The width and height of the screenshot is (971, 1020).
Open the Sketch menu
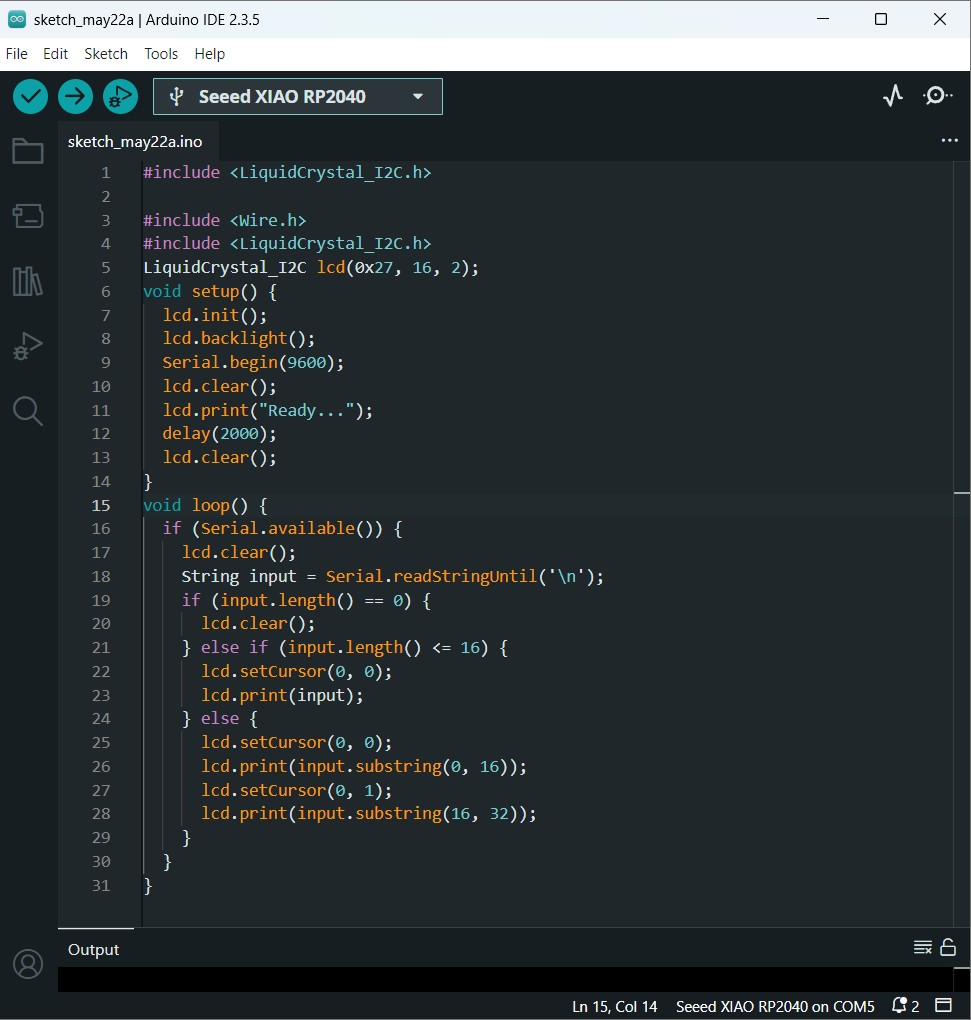click(x=106, y=54)
